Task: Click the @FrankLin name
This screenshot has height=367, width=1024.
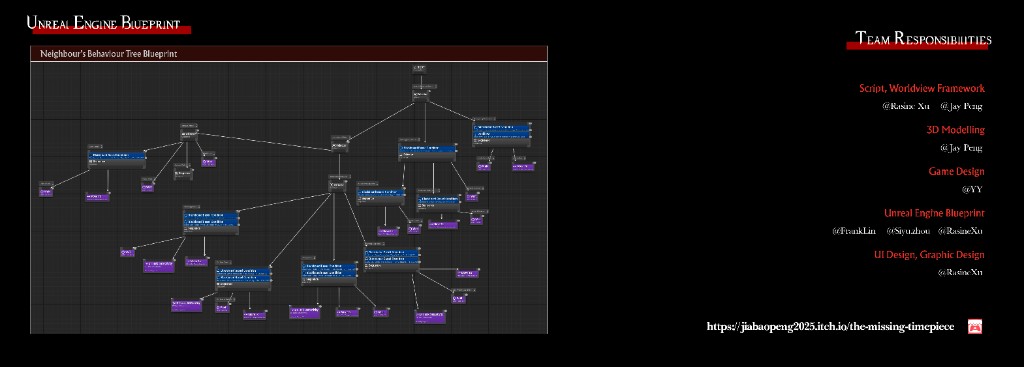Action: pos(854,231)
